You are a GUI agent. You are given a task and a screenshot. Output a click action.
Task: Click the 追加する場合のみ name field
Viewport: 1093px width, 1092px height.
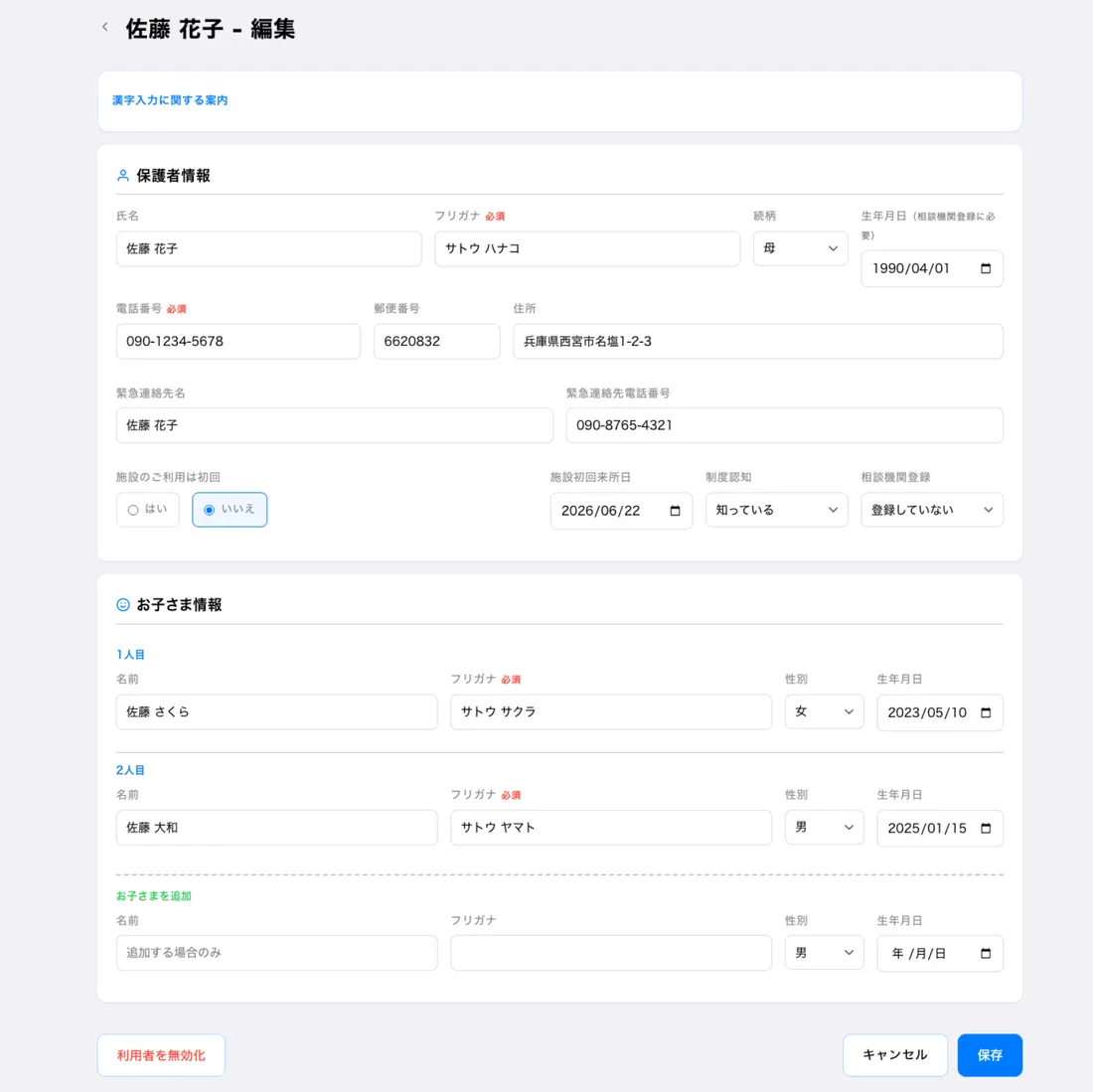(x=277, y=953)
